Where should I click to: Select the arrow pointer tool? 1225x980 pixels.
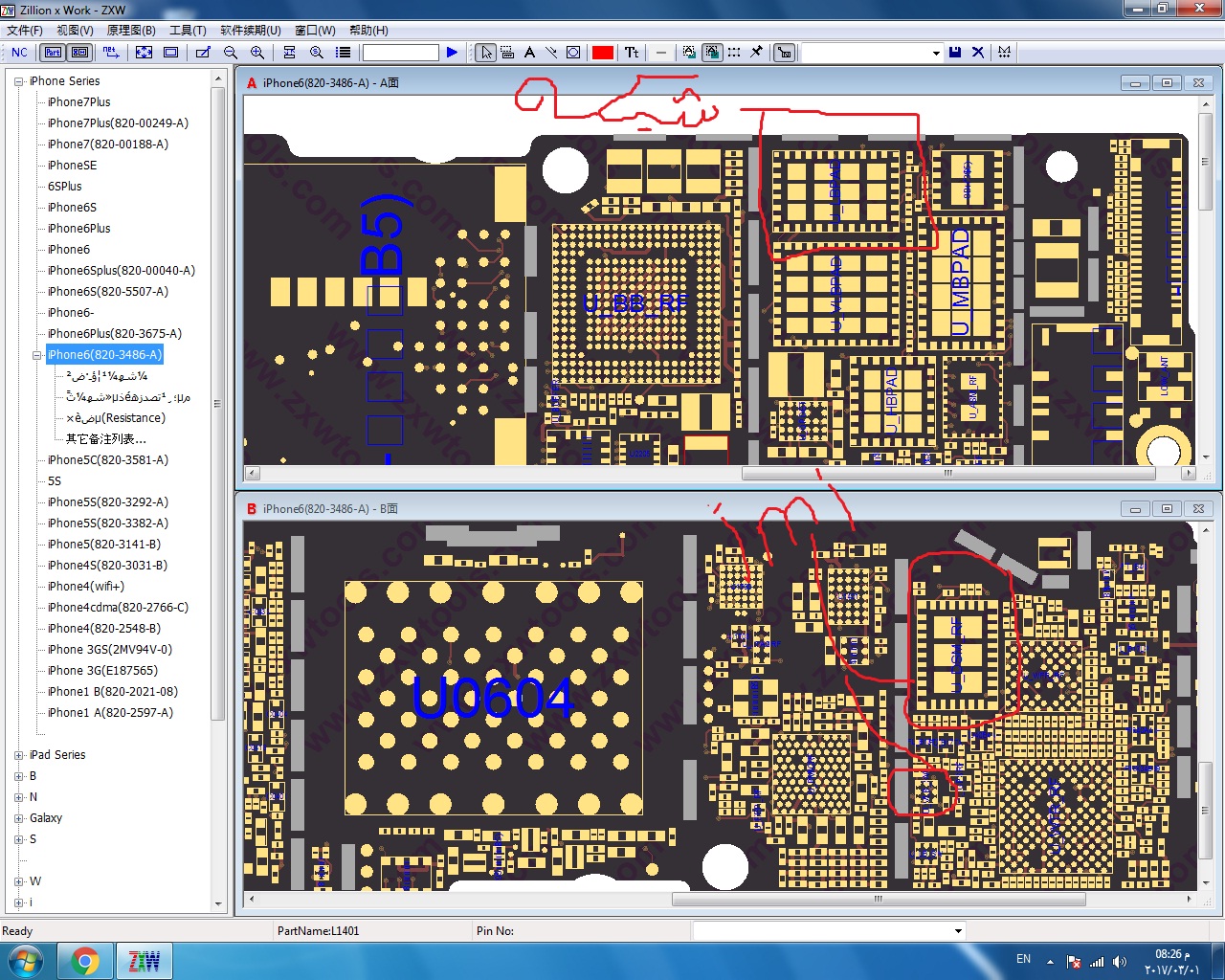(x=486, y=53)
